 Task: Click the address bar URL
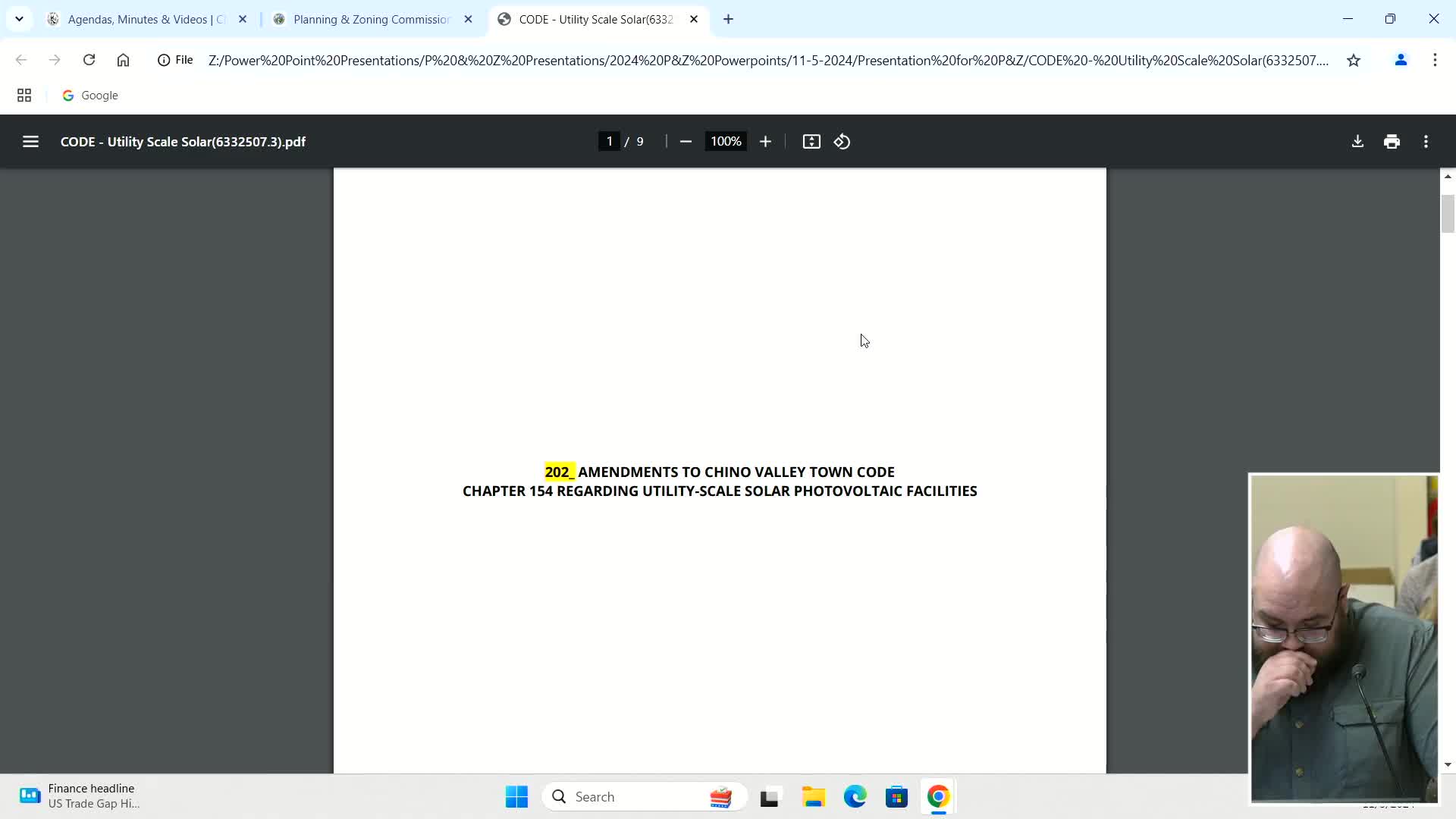click(x=768, y=60)
